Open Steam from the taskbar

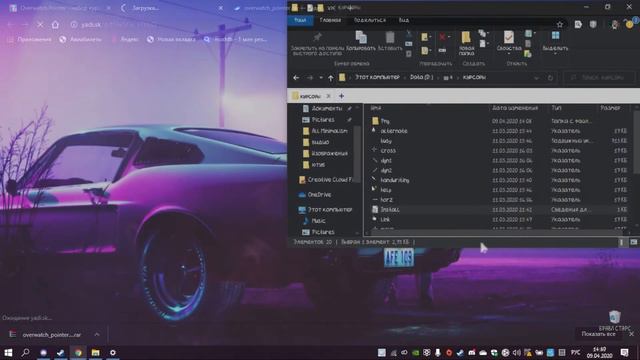coord(60,353)
